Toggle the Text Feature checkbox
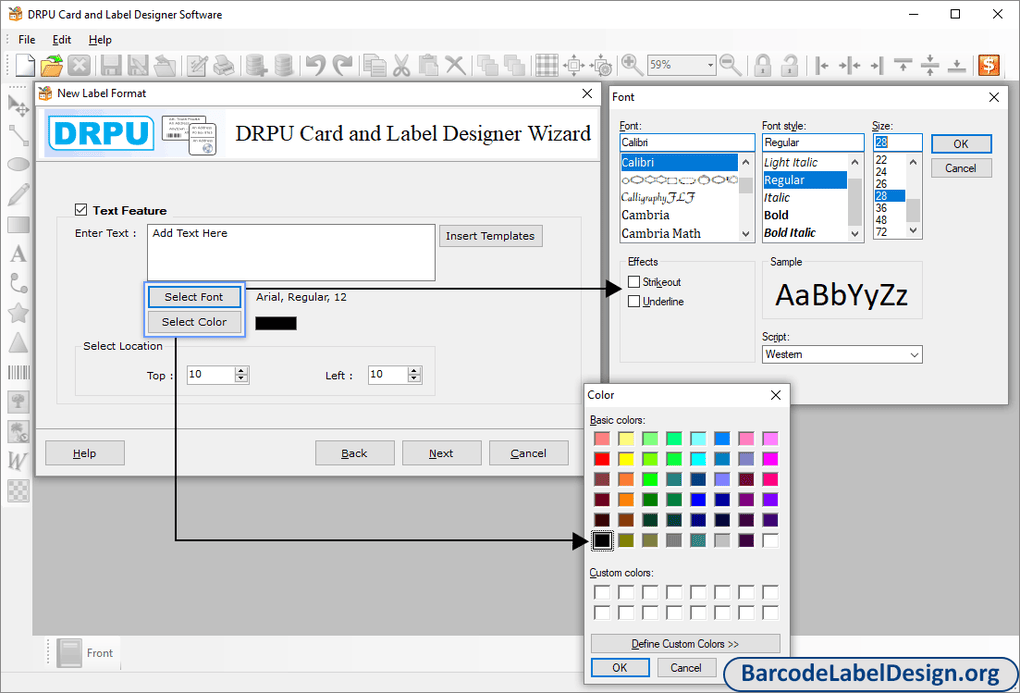 pos(81,210)
